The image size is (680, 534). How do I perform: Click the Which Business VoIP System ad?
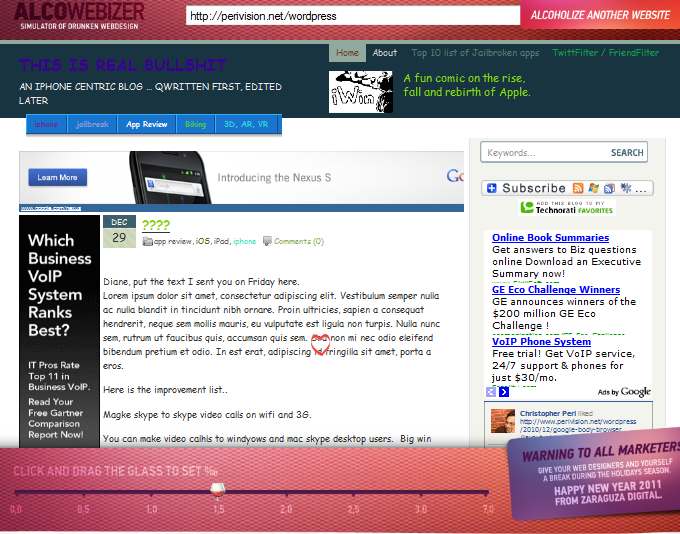point(59,331)
